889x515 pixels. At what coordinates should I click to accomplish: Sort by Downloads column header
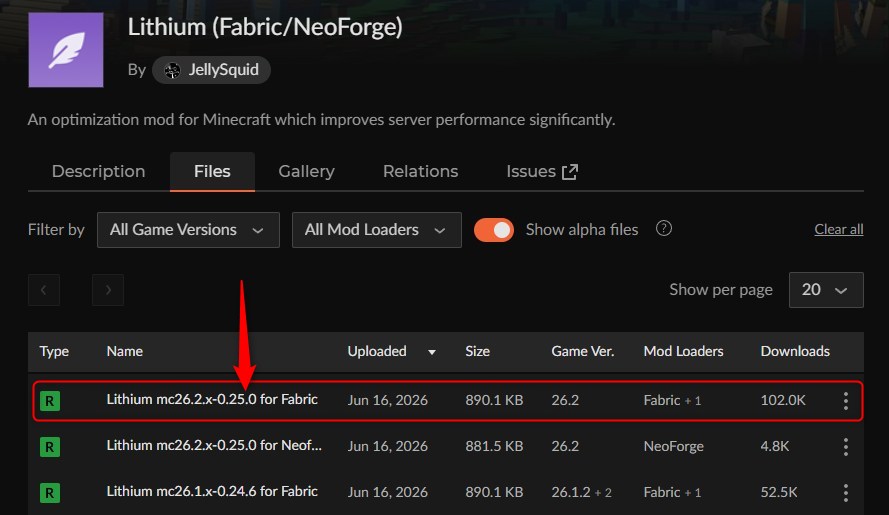795,351
